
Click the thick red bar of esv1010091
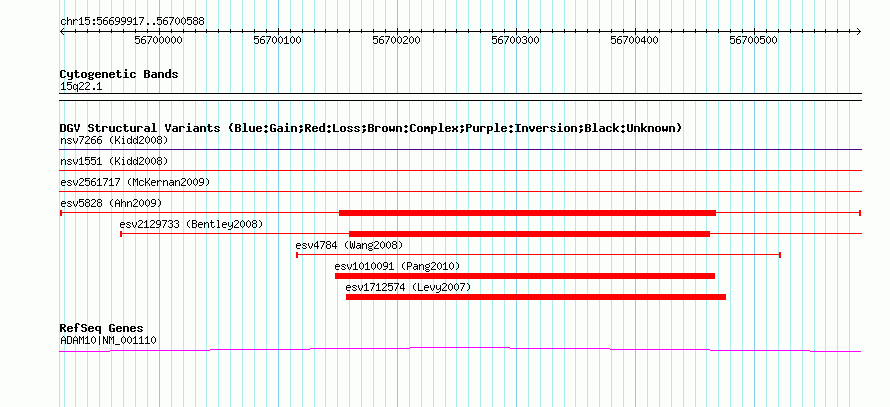[x=524, y=276]
